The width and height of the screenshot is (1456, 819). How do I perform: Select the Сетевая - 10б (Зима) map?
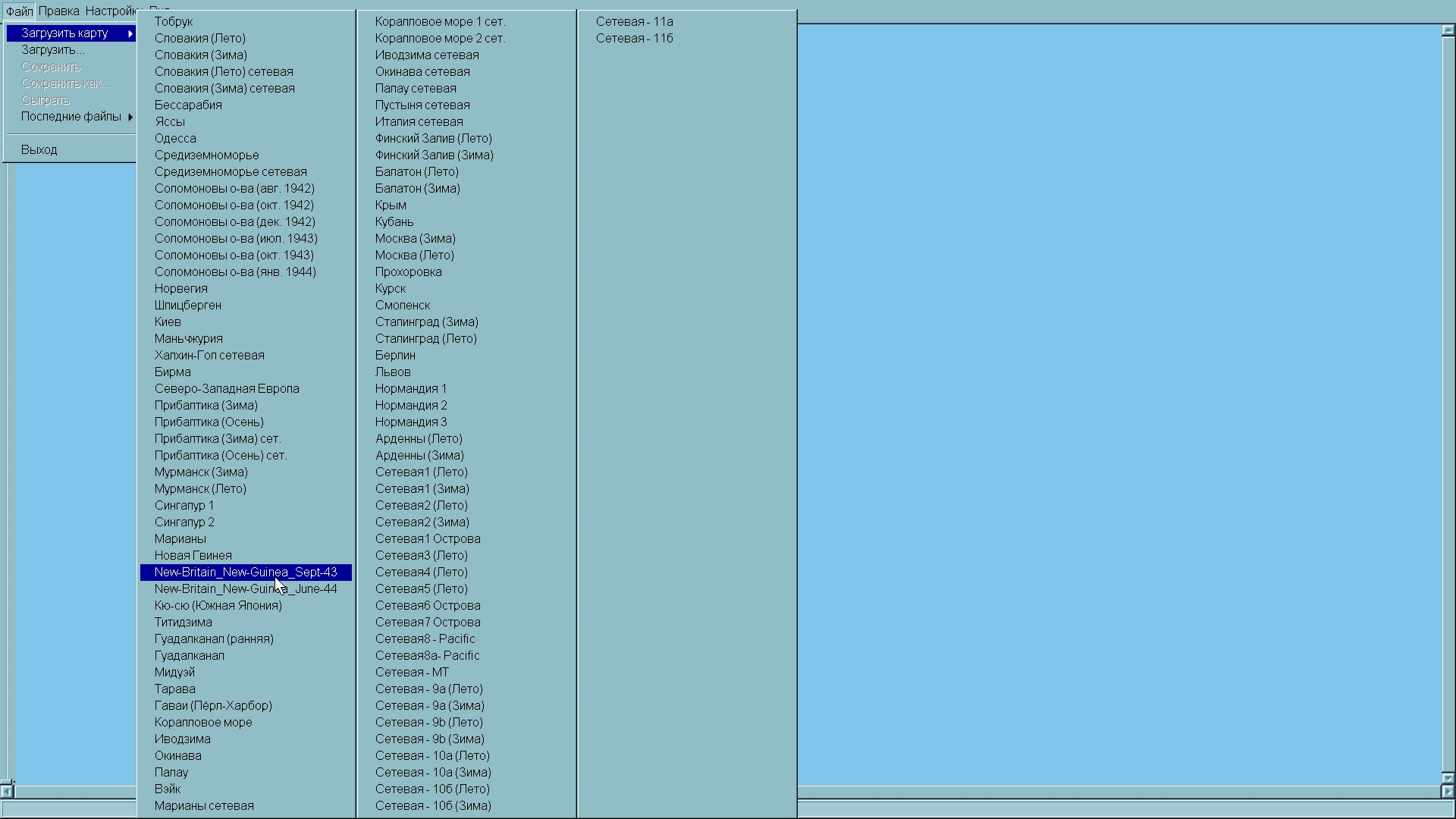point(433,806)
